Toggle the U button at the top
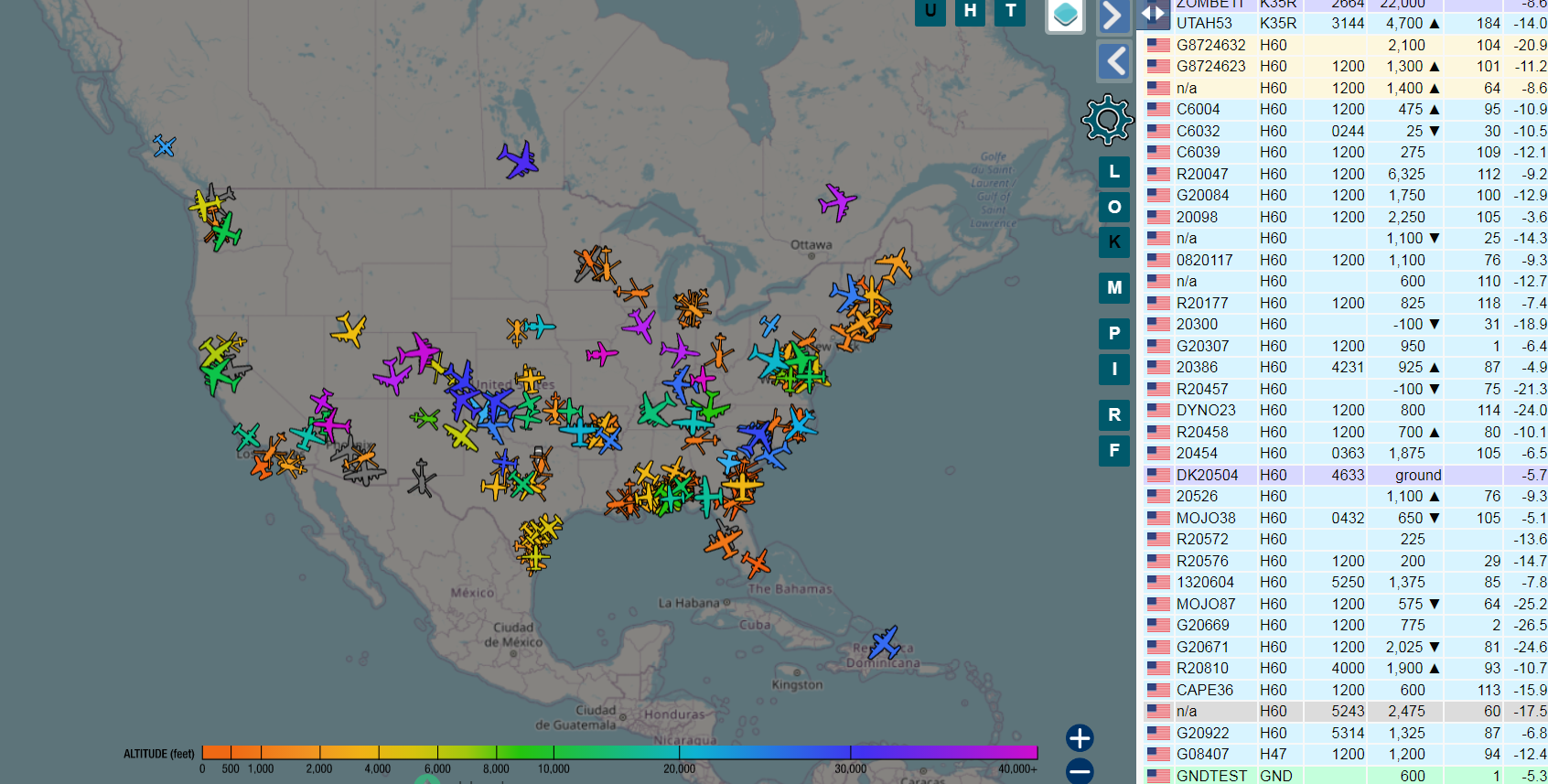 click(930, 11)
